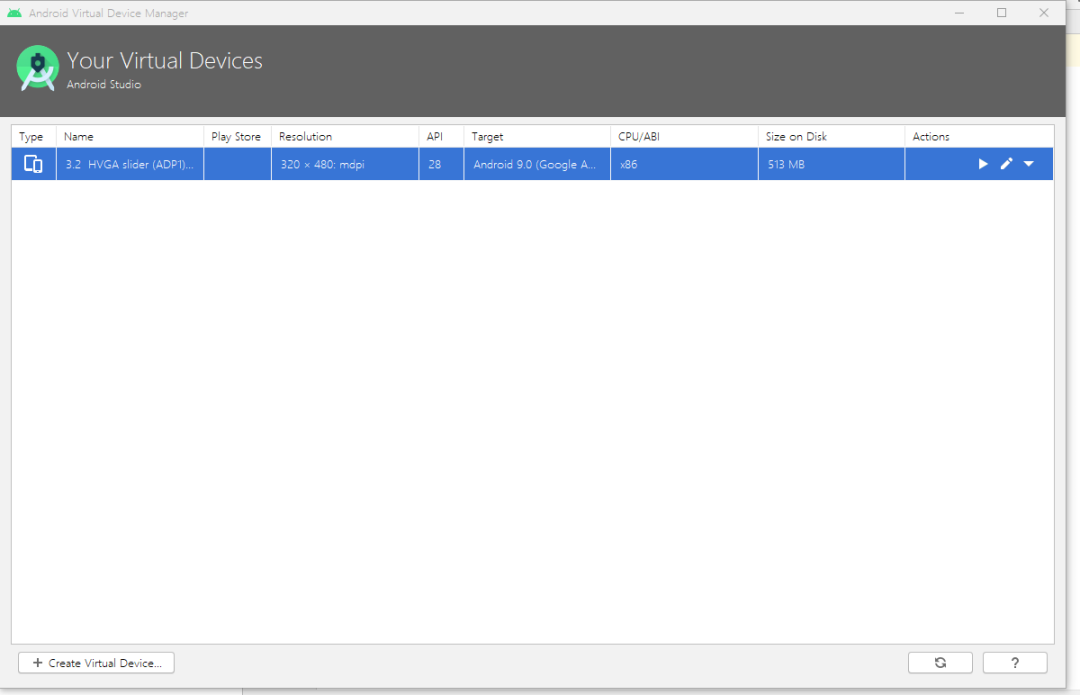Click the Create Virtual Device button
The image size is (1080, 695).
pos(96,663)
